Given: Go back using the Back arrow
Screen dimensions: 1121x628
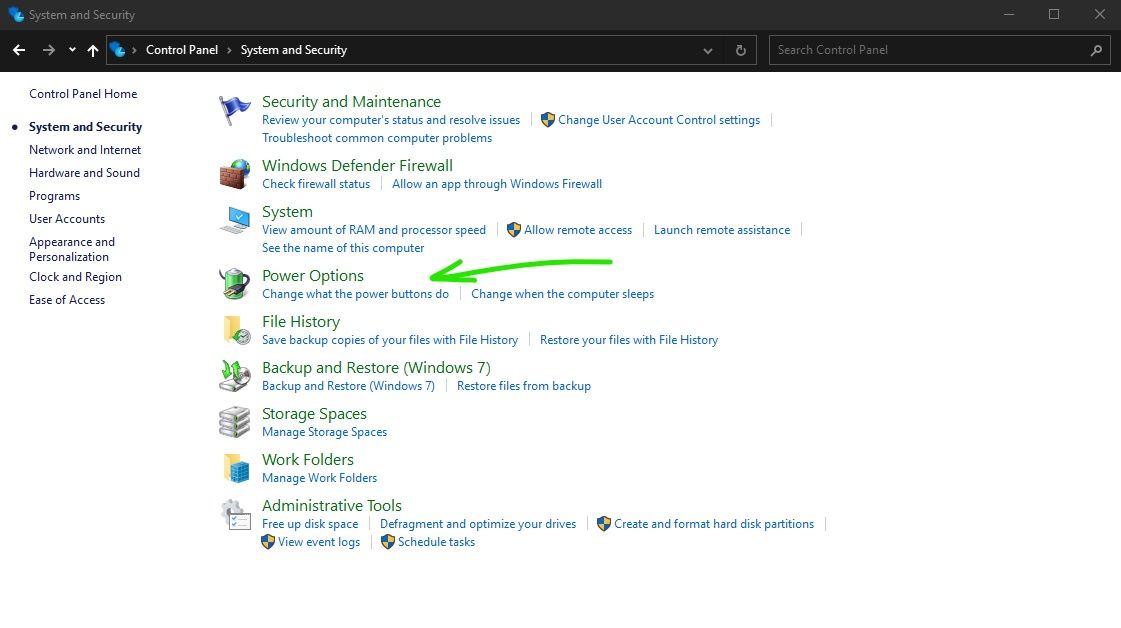Looking at the screenshot, I should [19, 50].
